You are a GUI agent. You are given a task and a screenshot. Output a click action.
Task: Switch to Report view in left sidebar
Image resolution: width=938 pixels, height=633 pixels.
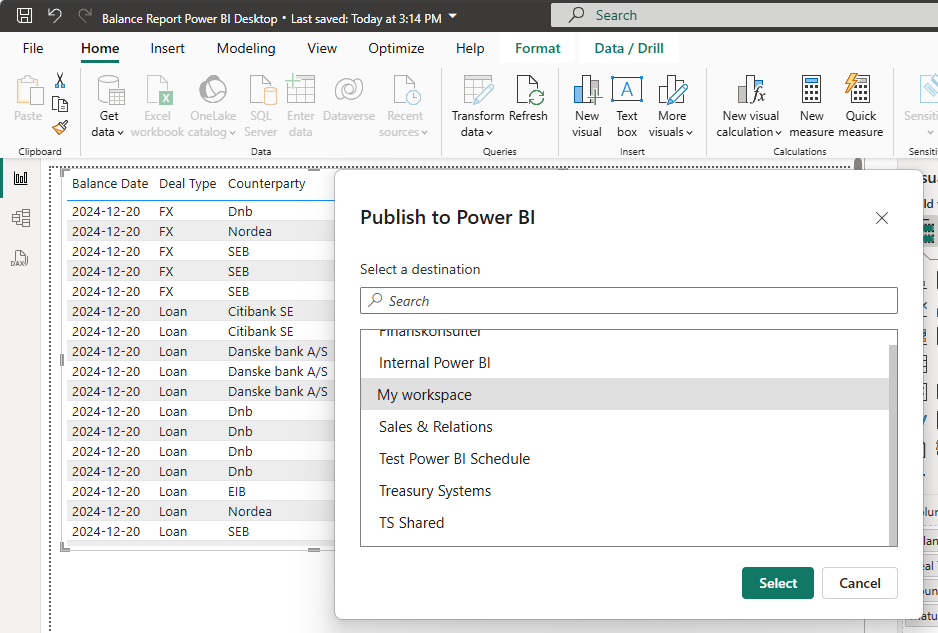click(x=21, y=178)
